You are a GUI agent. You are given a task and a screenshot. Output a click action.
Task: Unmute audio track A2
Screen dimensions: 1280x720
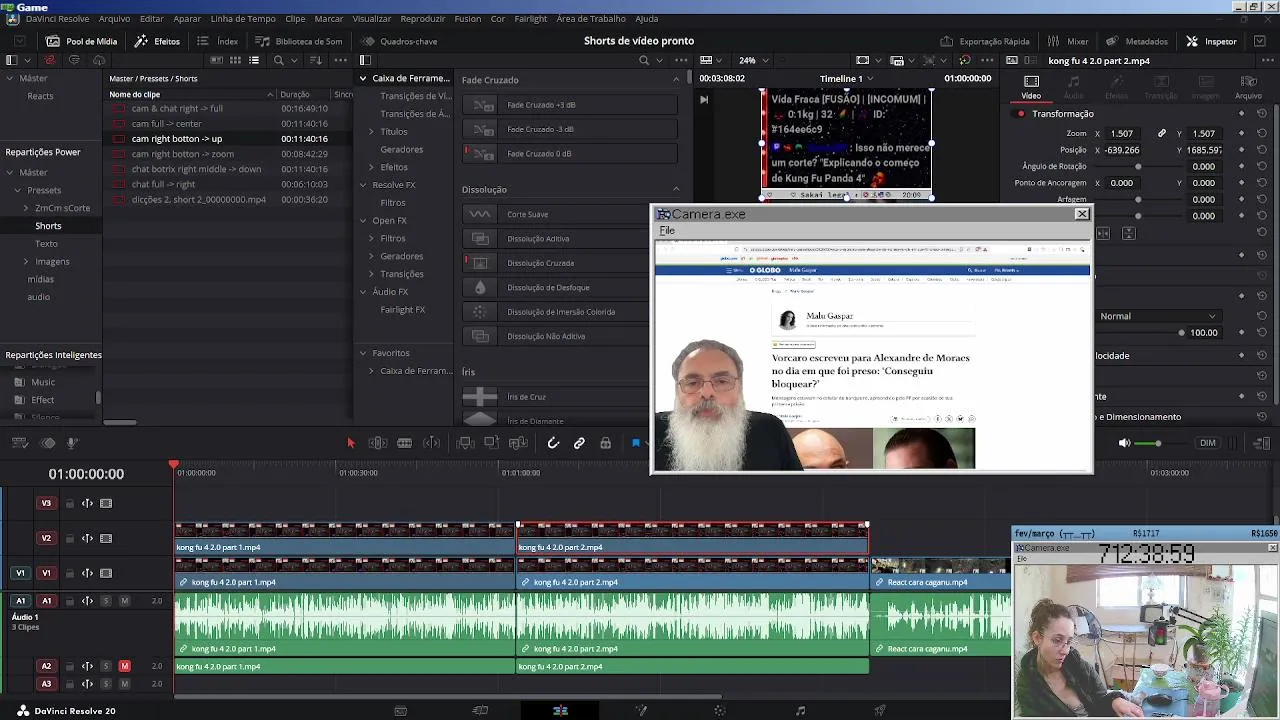(x=124, y=666)
